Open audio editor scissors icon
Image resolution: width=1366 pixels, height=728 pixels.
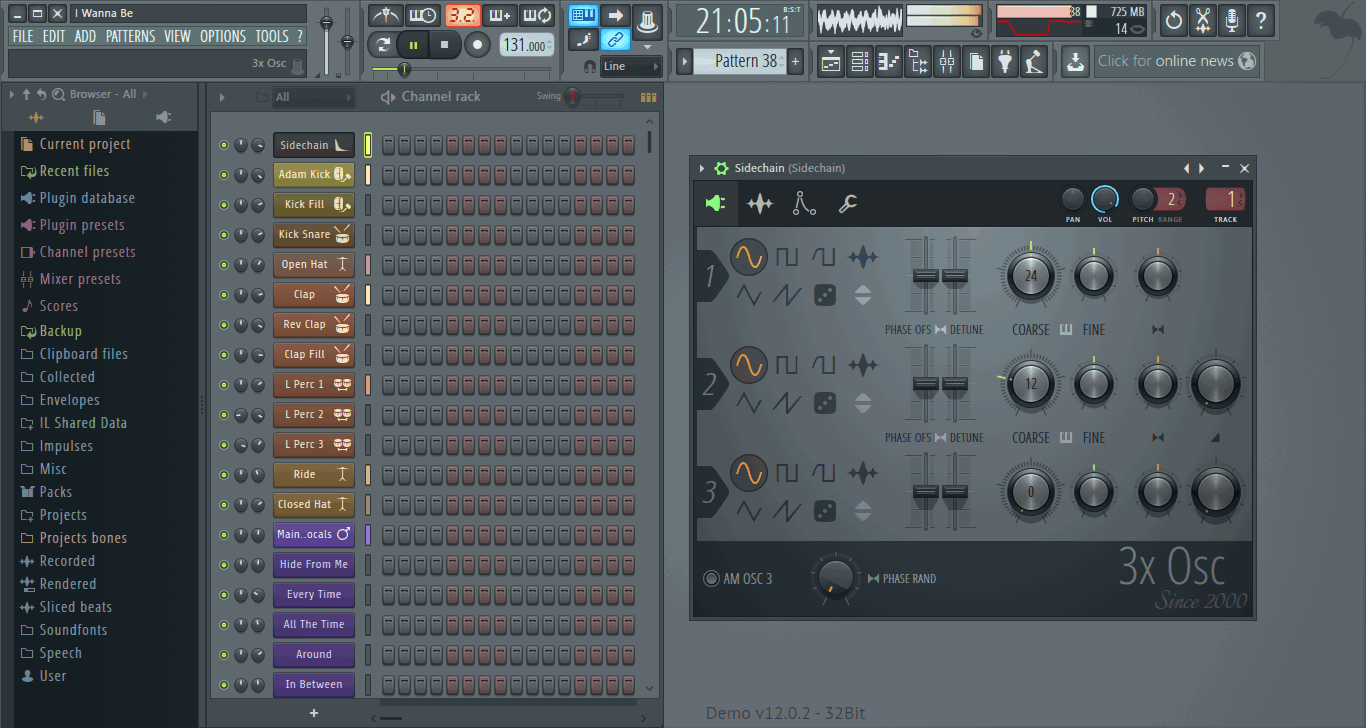pyautogui.click(x=1203, y=19)
